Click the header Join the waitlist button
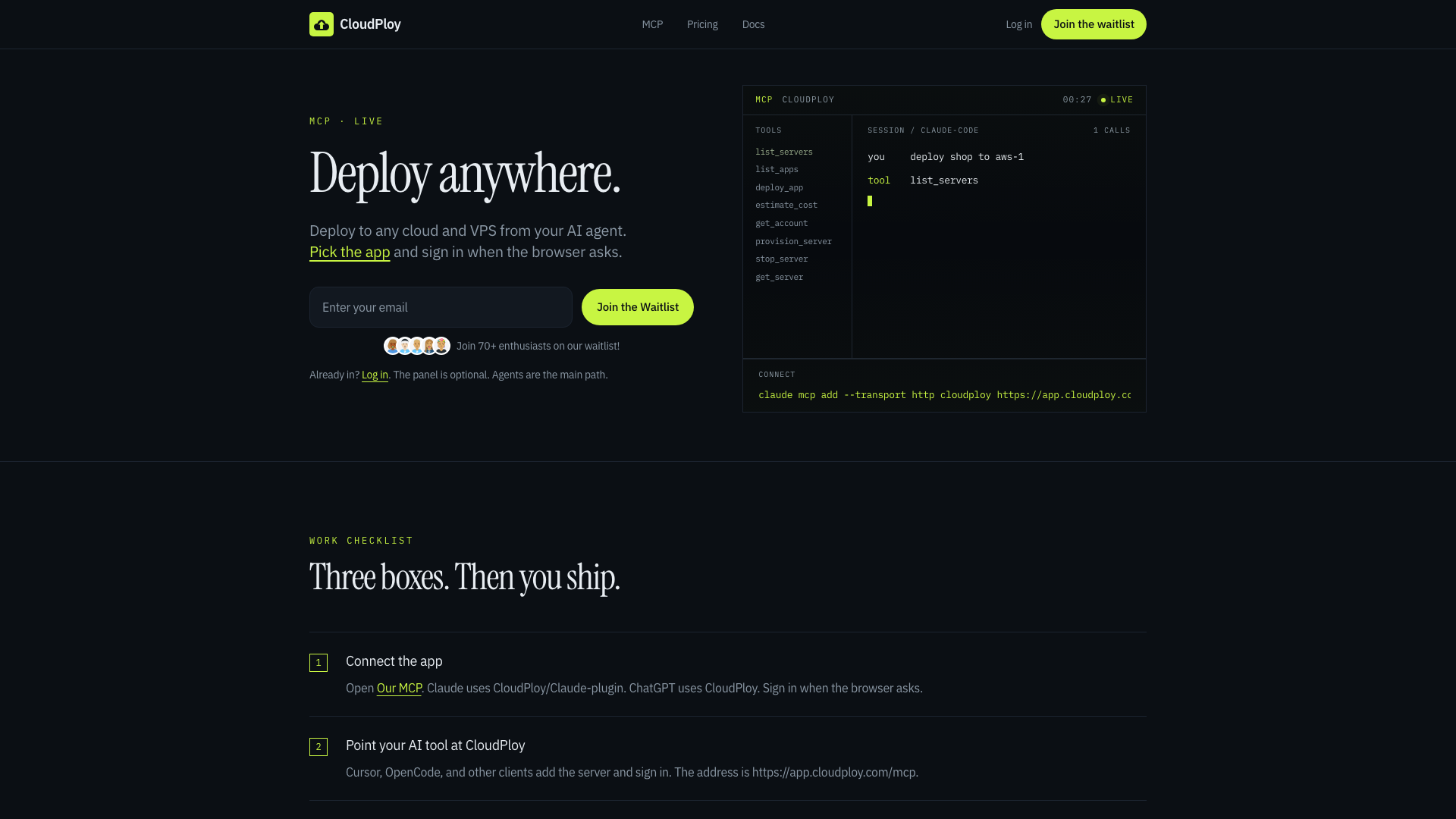 click(x=1094, y=24)
